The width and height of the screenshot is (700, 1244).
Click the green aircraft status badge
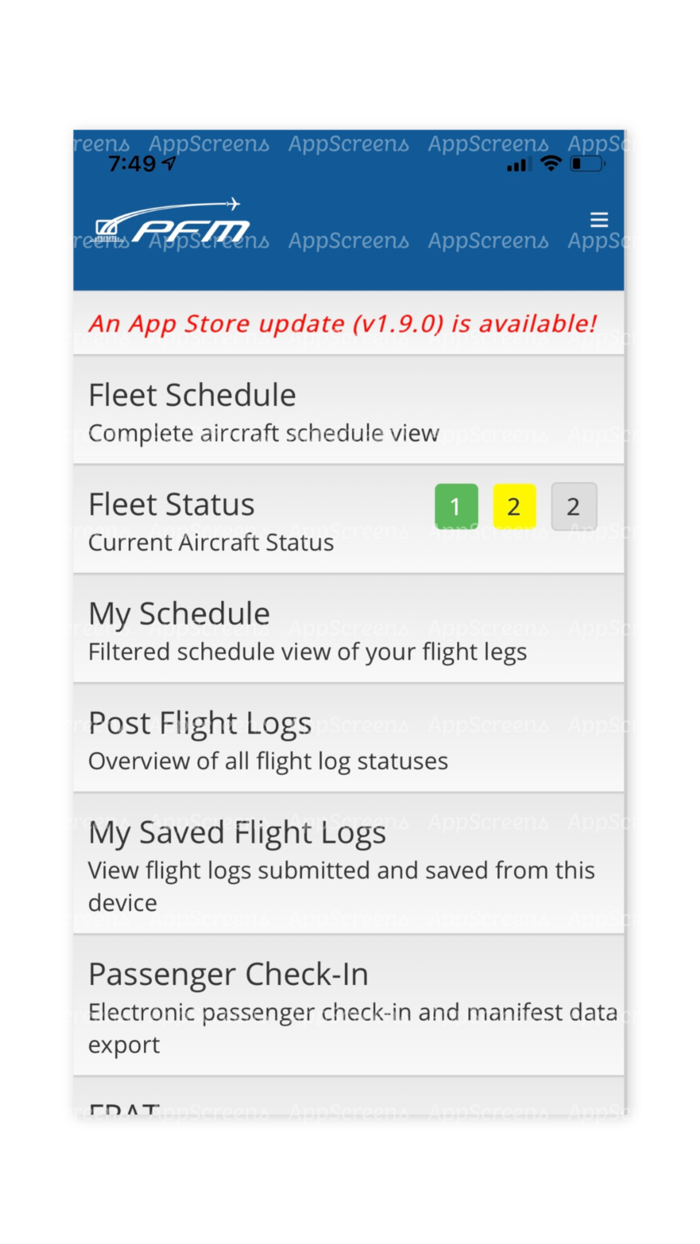tap(457, 505)
